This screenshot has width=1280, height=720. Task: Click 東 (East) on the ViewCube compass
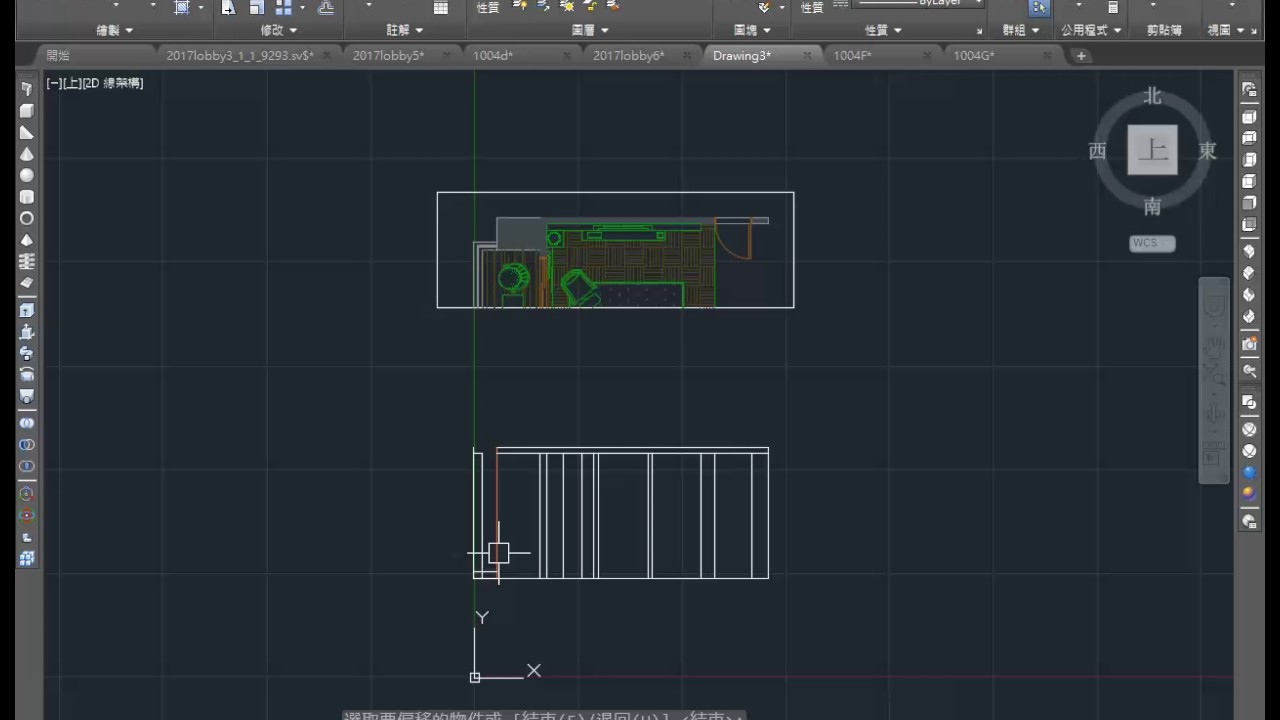click(1208, 151)
